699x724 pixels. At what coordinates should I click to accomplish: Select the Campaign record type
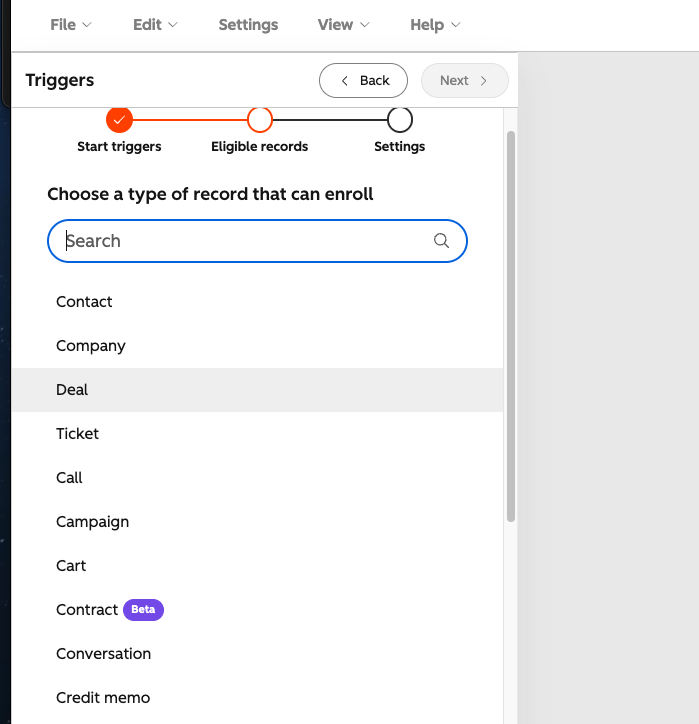pos(257,522)
